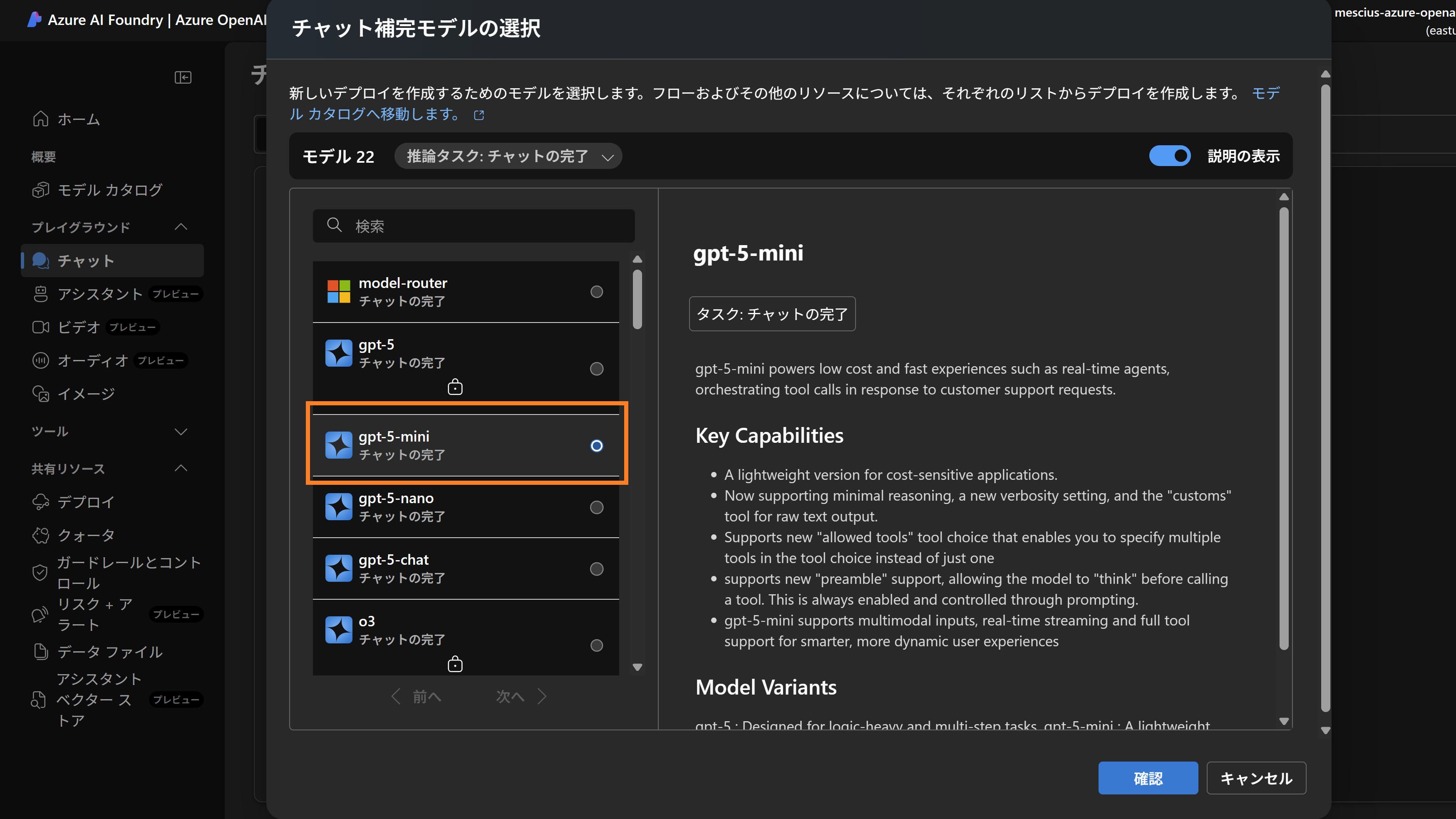Click the タスク: チャットの完了 tag
The height and width of the screenshot is (819, 1456).
click(x=772, y=314)
